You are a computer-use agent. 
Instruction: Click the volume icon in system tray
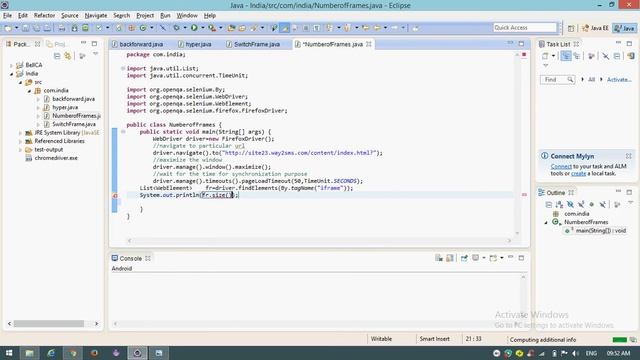click(x=575, y=353)
